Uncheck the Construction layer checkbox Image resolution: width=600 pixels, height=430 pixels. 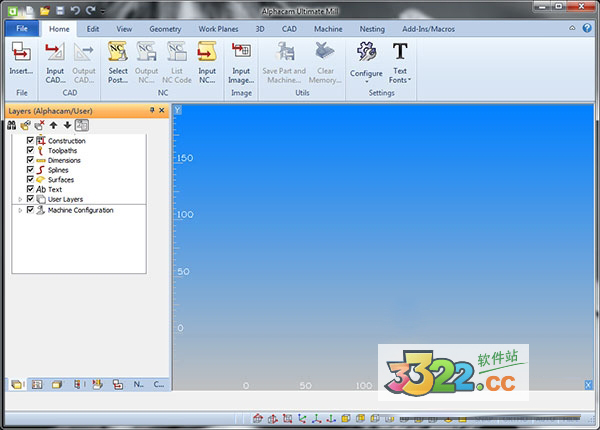[30, 141]
